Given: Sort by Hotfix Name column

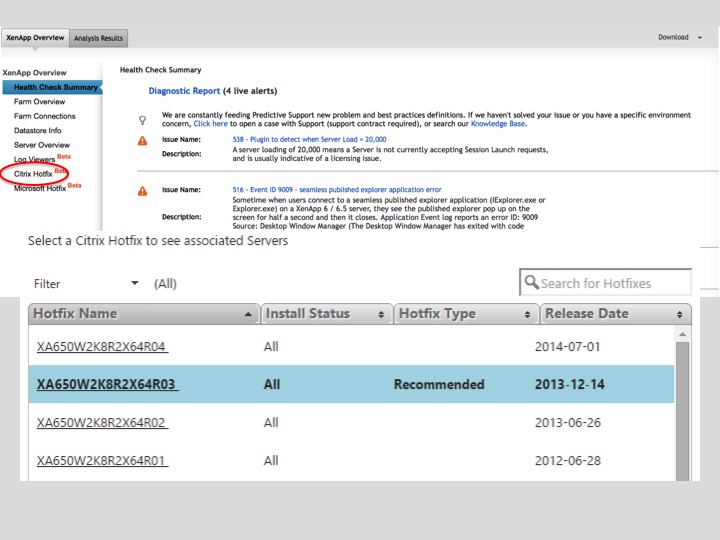Looking at the screenshot, I should tap(144, 314).
